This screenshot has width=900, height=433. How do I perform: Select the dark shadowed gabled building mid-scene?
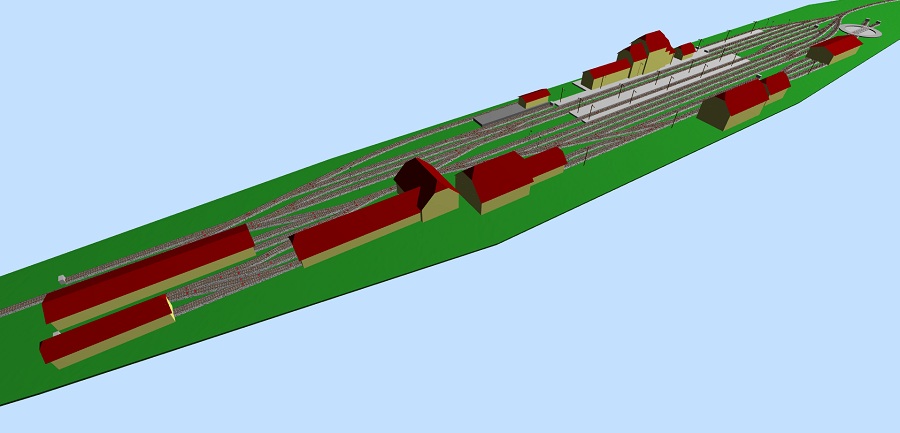pyautogui.click(x=420, y=181)
